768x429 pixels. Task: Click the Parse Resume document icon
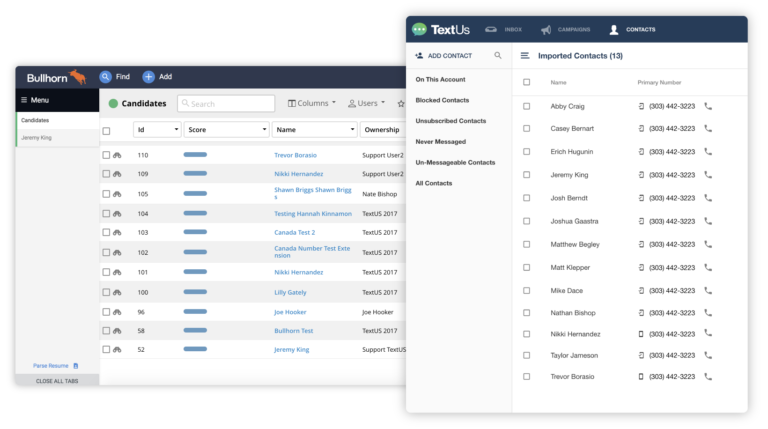[x=76, y=366]
